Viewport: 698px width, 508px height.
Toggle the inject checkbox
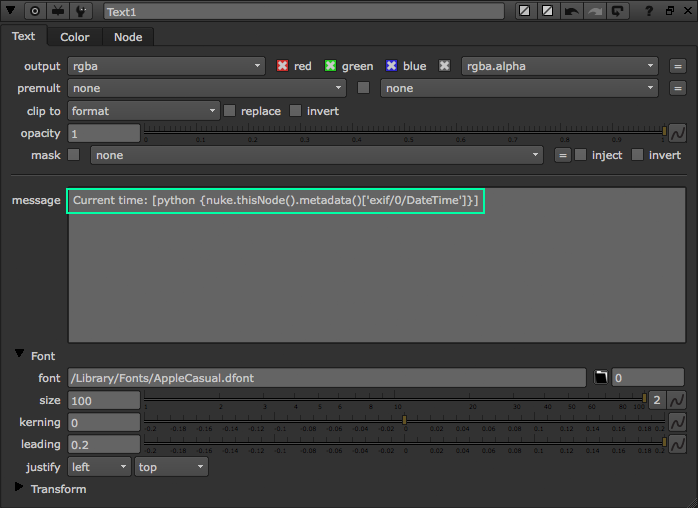tap(580, 155)
